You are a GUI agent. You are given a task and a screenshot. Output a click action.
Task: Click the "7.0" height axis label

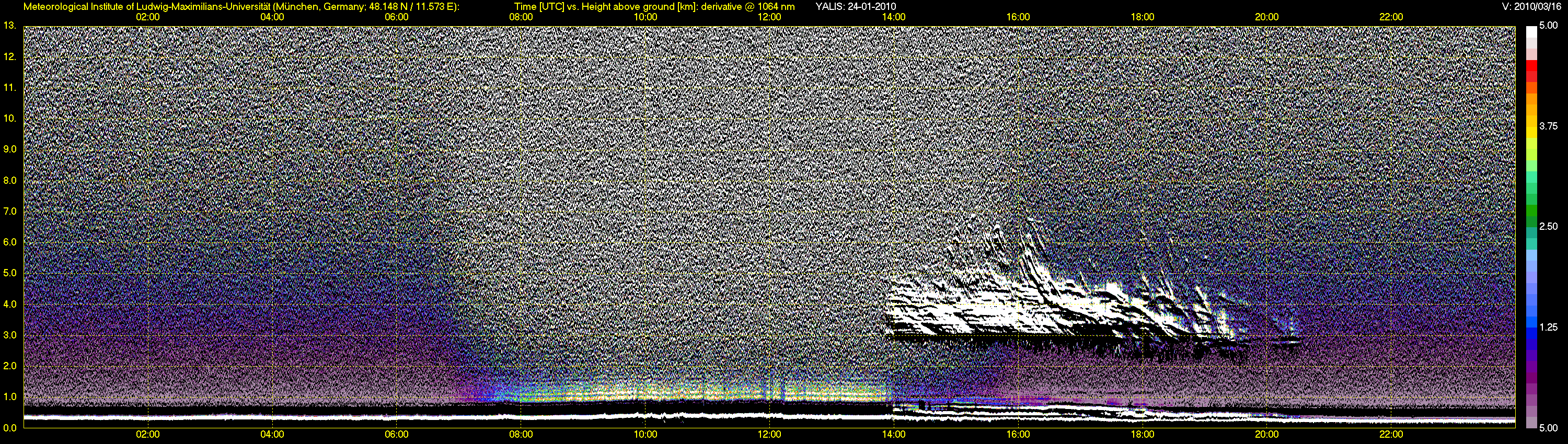click(x=10, y=211)
